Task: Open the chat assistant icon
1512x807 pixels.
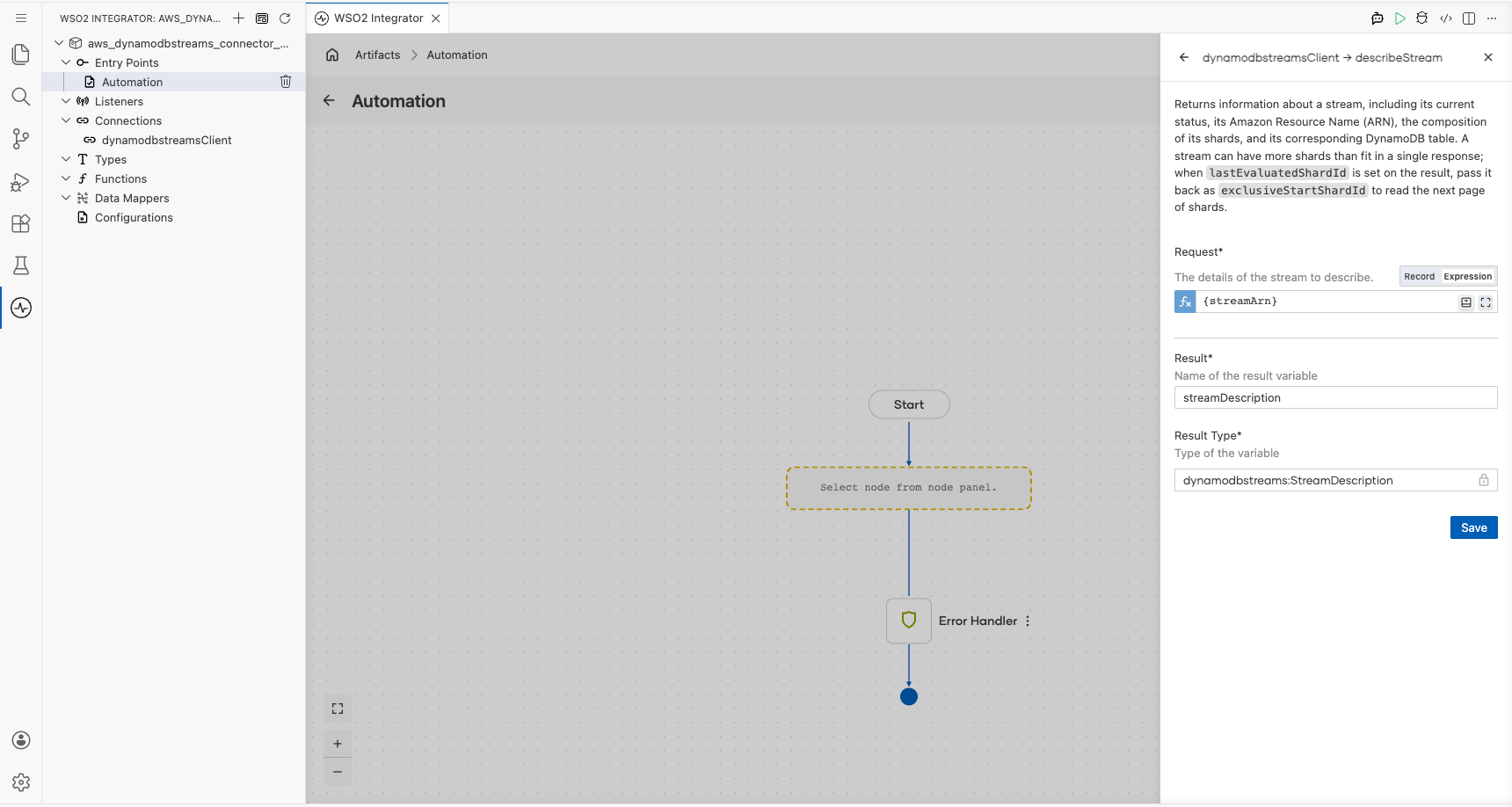Action: 1378,18
